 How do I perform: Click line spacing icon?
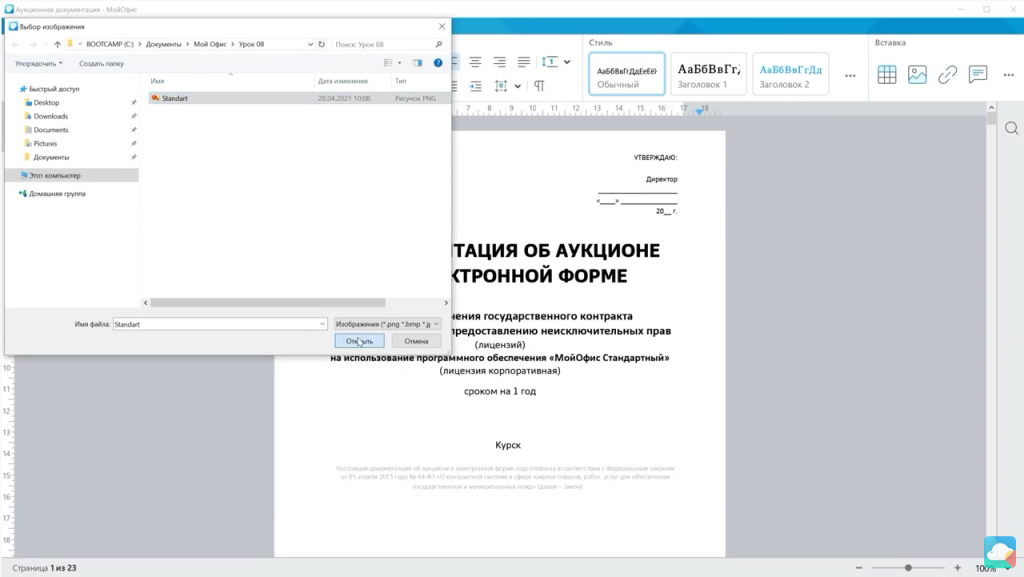(x=549, y=62)
